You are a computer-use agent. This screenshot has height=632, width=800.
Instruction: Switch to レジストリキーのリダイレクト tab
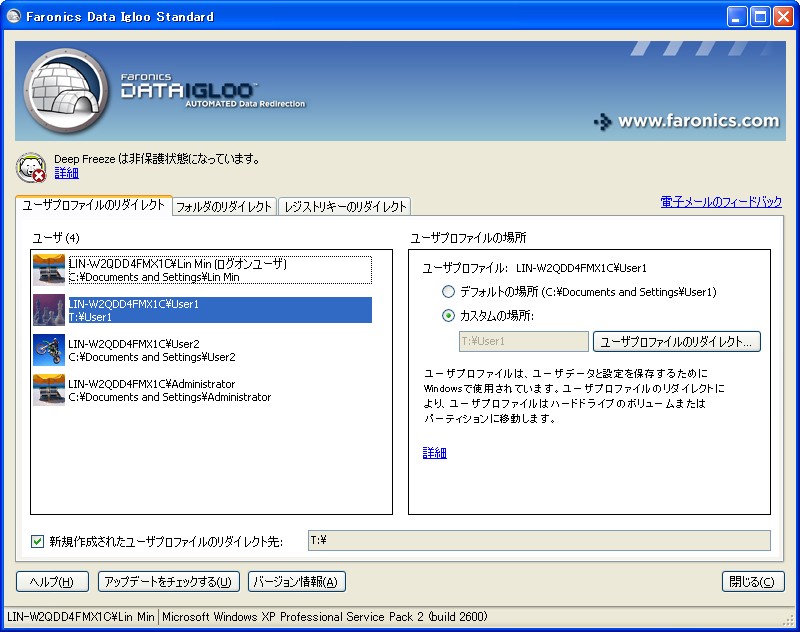coord(345,207)
